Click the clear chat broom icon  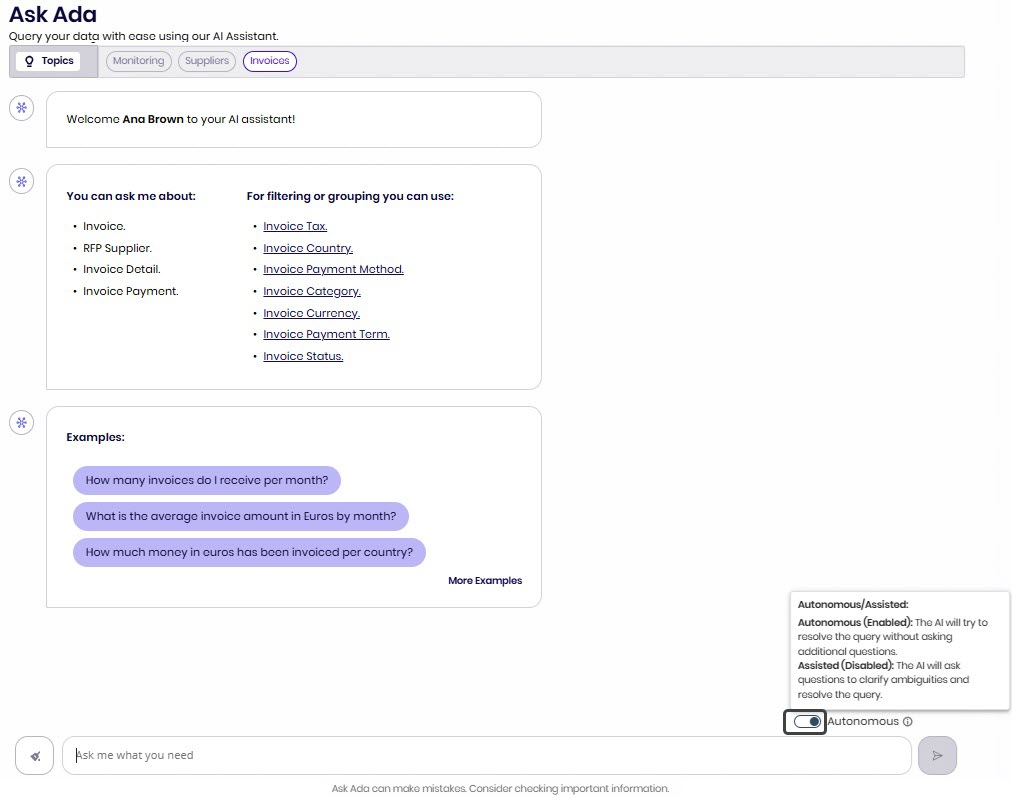pos(35,756)
